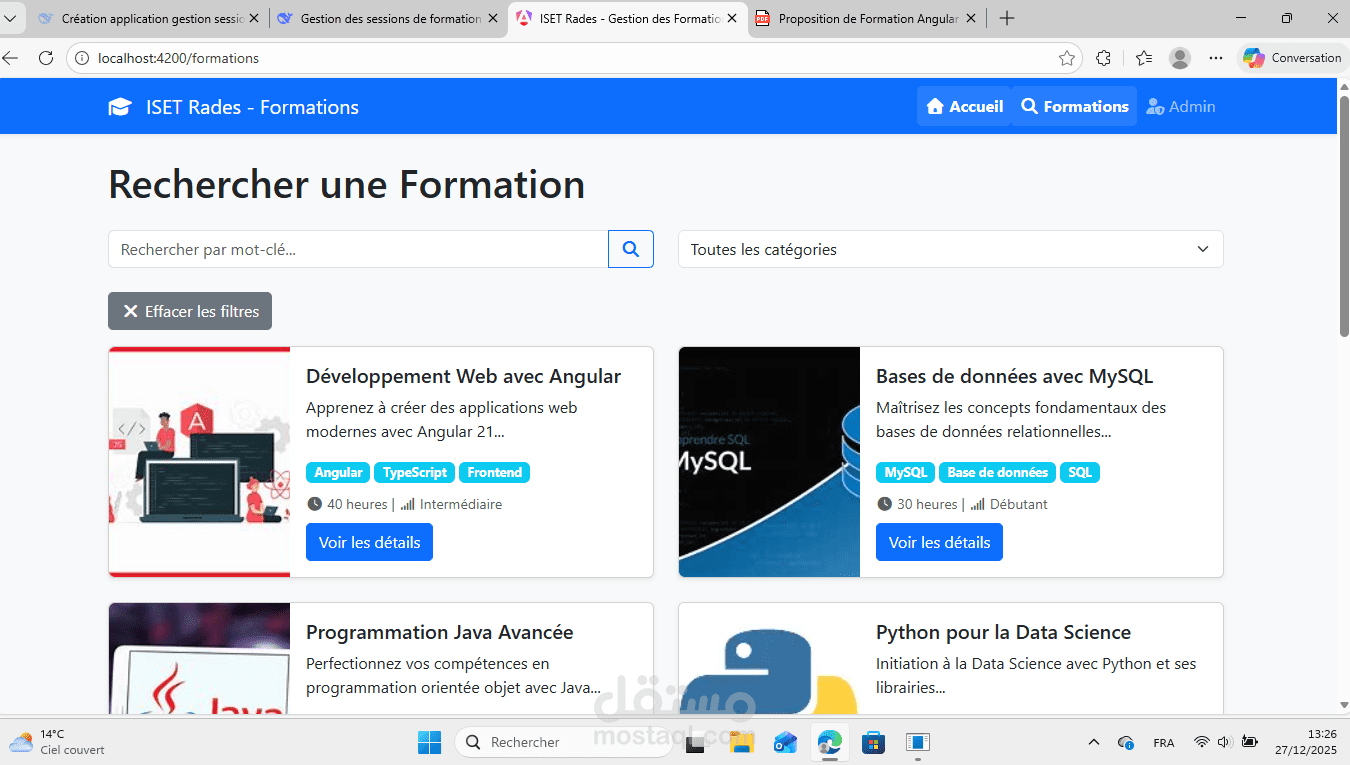
Task: Open a new browser tab with plus
Action: [1007, 18]
